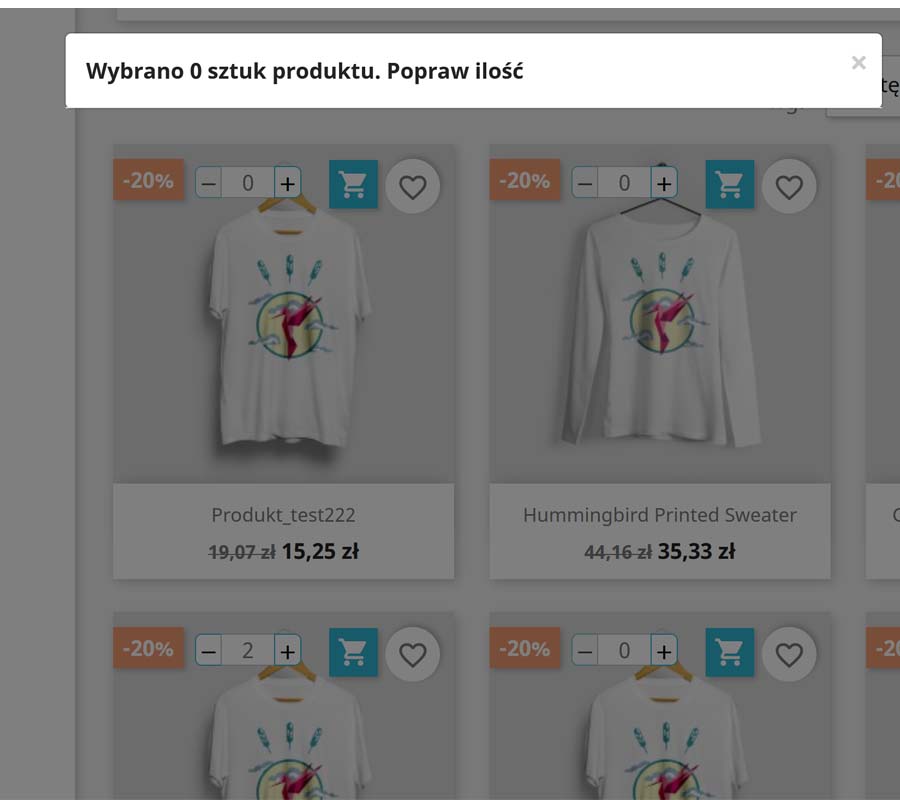Viewport: 900px width, 800px height.
Task: Increase quantity for Produkt_test222
Action: click(288, 183)
